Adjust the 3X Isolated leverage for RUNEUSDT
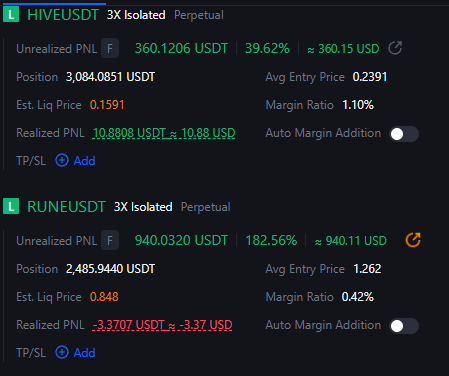The width and height of the screenshot is (449, 376). tap(143, 207)
